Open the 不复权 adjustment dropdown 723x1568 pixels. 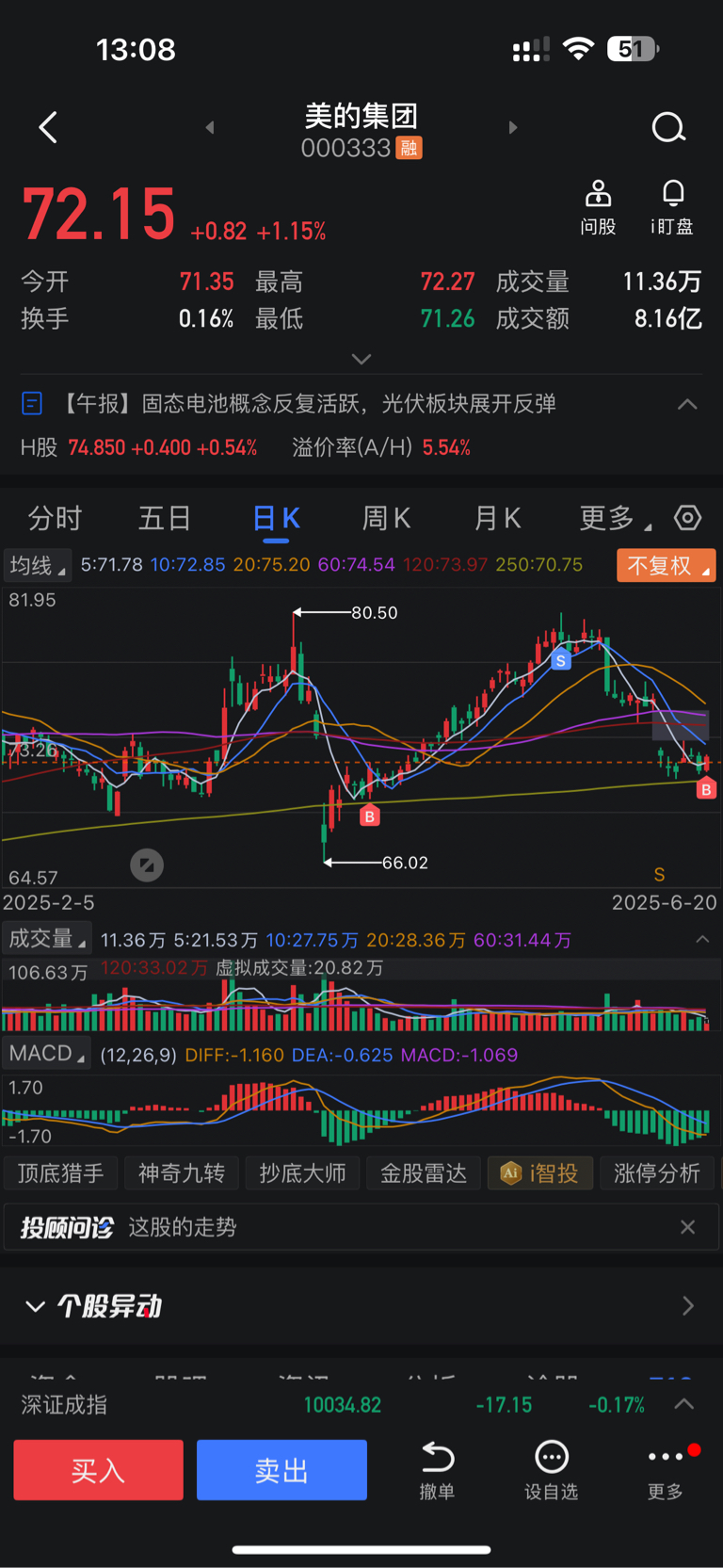667,565
